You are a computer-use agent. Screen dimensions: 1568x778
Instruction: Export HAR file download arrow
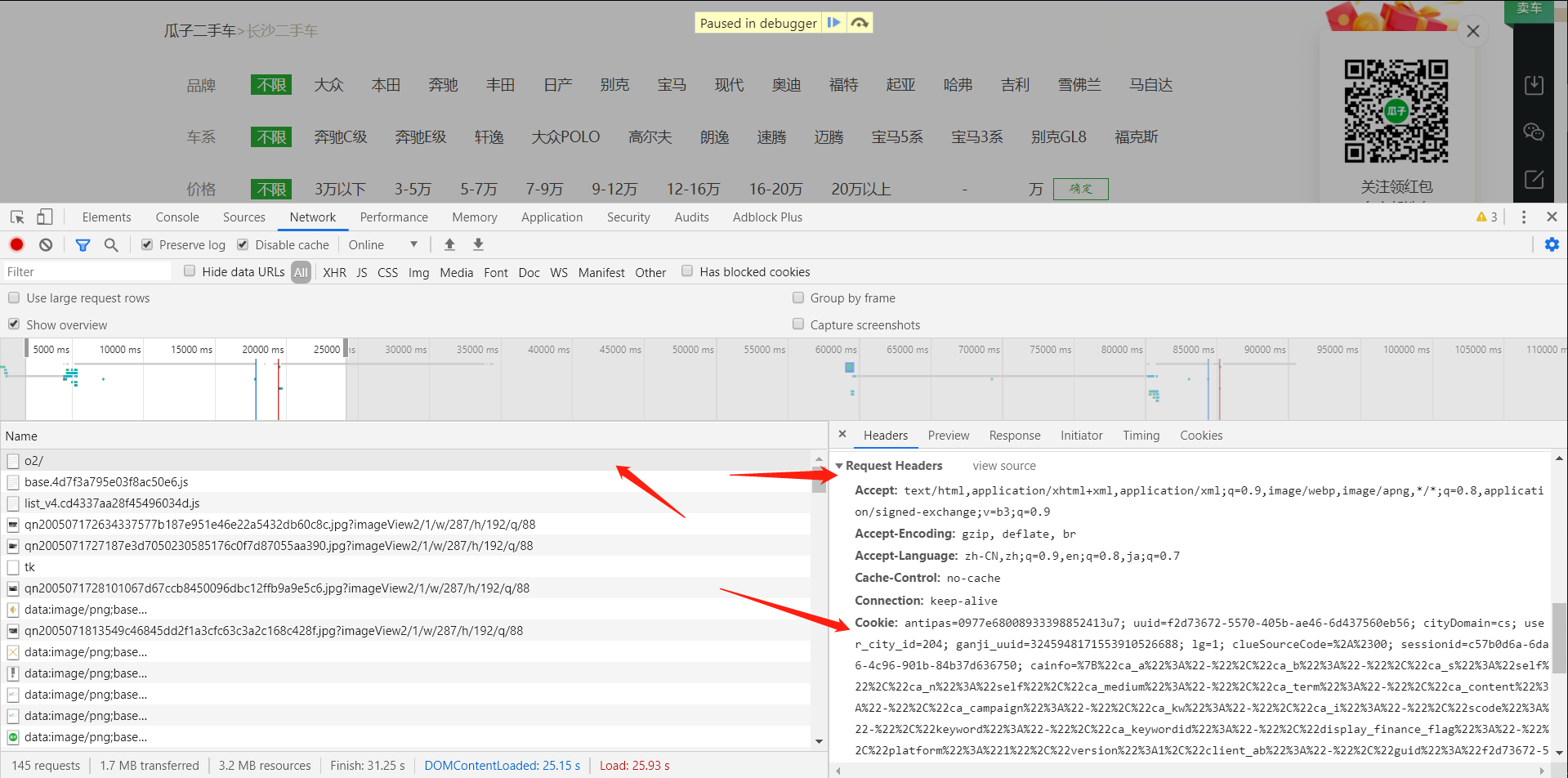point(479,244)
